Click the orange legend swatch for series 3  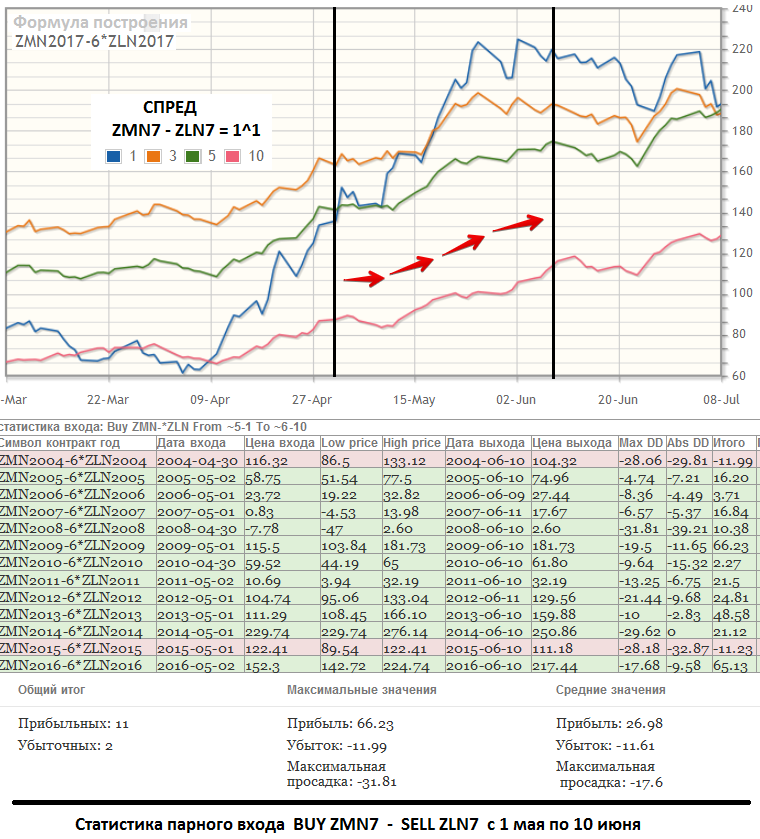pyautogui.click(x=153, y=156)
